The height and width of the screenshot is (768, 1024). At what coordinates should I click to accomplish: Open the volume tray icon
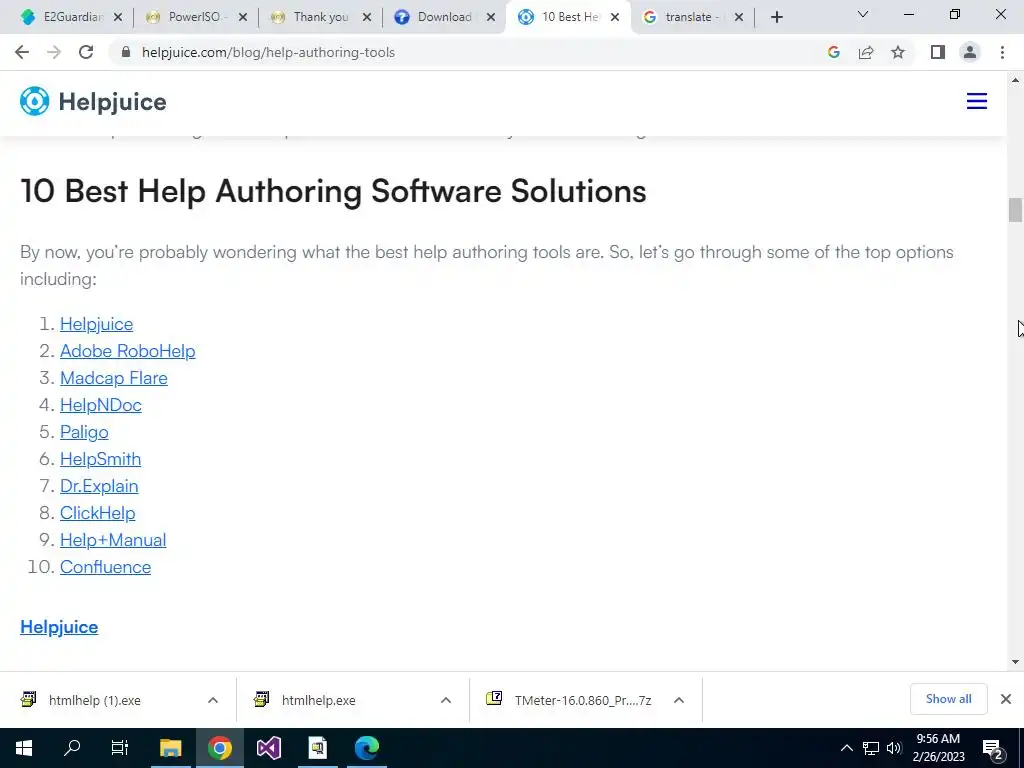[894, 748]
